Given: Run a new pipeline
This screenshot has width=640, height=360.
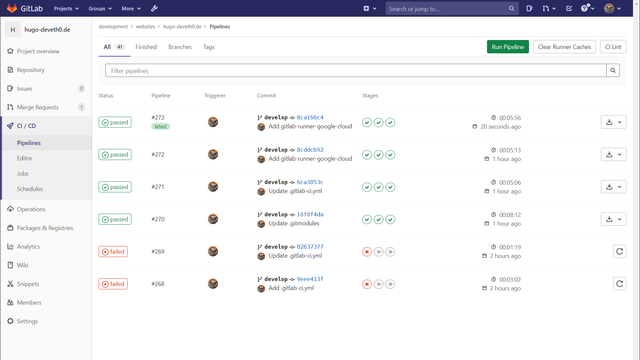Looking at the screenshot, I should (x=508, y=47).
